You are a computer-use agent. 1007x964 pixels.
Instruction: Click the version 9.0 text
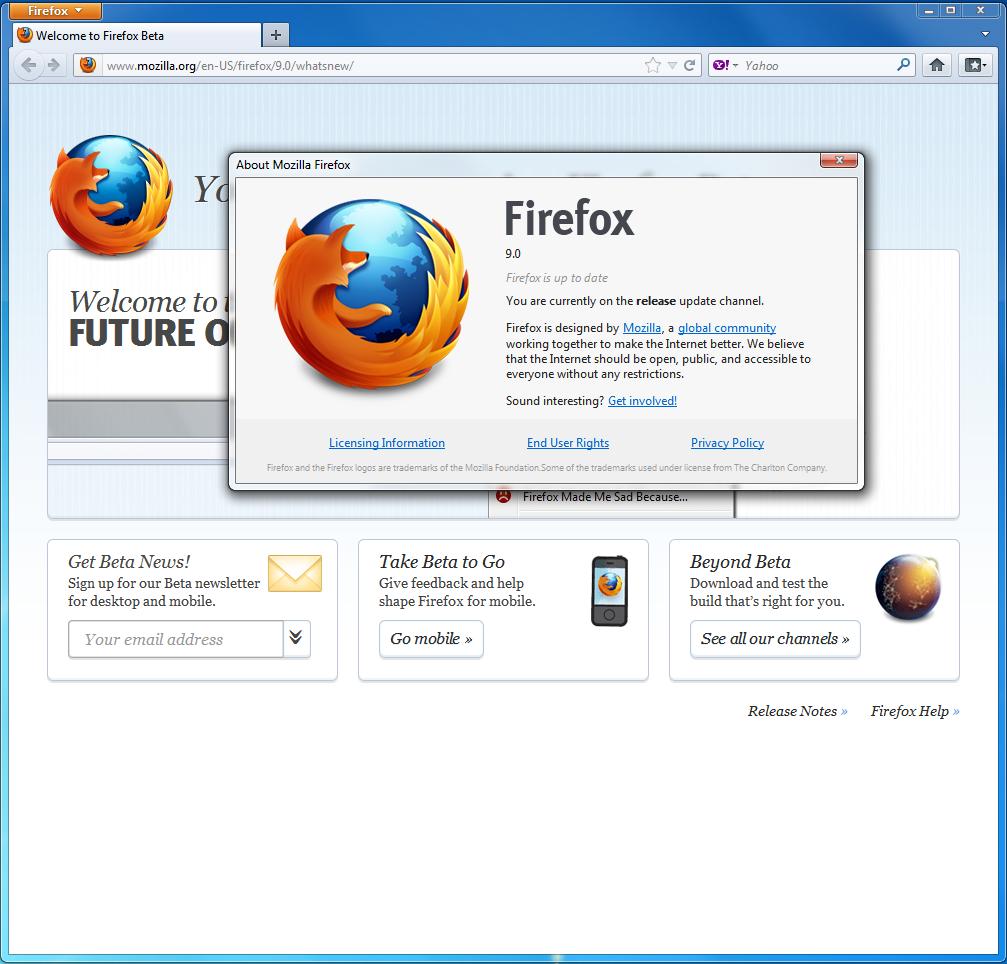(513, 254)
